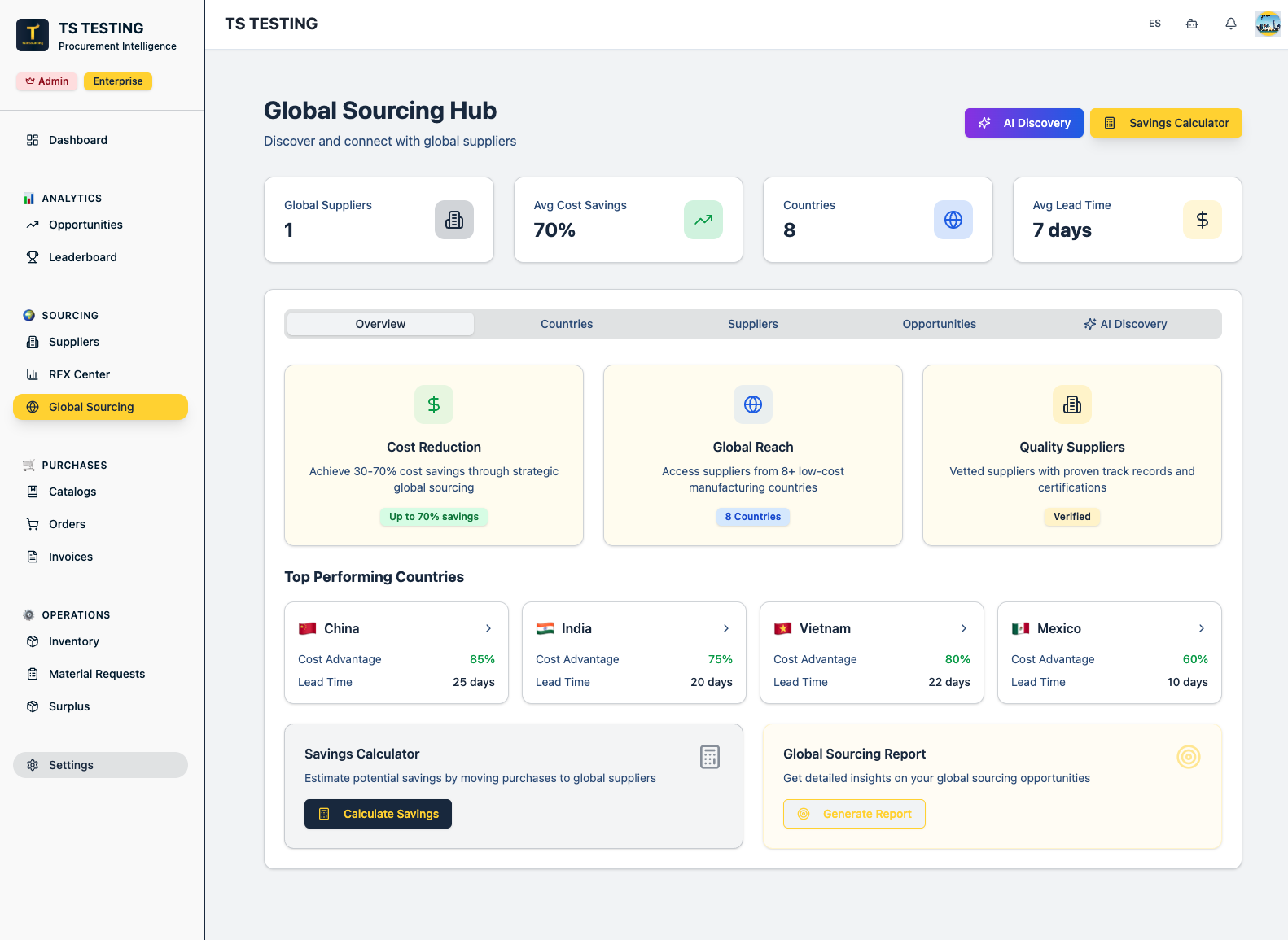The image size is (1288, 940).
Task: Click the Global Reach globe icon
Action: [753, 404]
